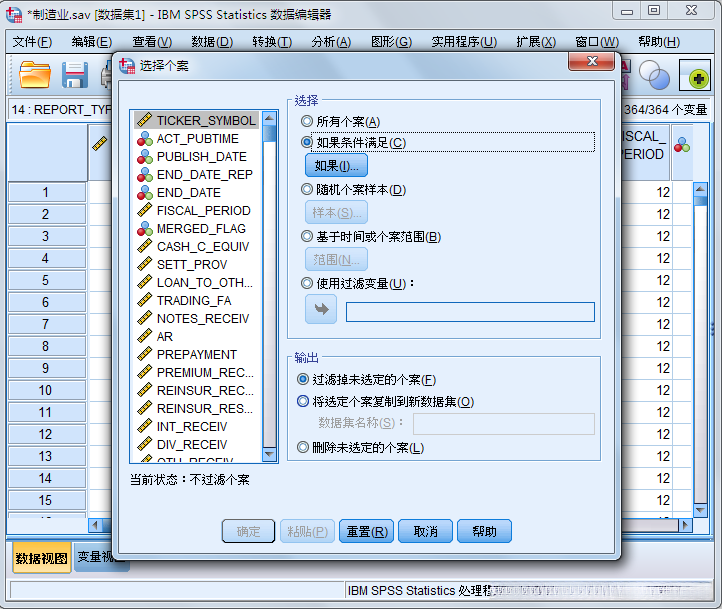
Task: Open the 实用程序(U) menu
Action: tap(464, 42)
